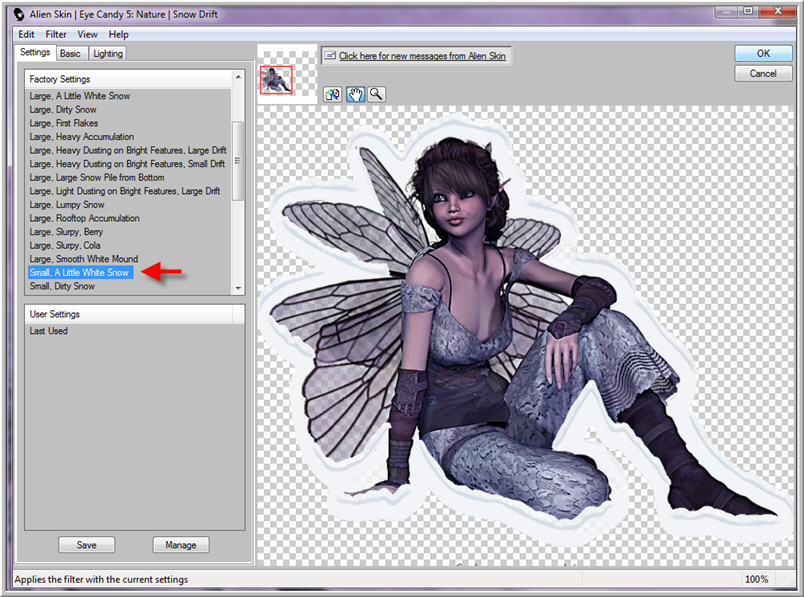Image resolution: width=804 pixels, height=597 pixels.
Task: Select 'Large, Slurpy, Berry' preset
Action: click(x=66, y=232)
